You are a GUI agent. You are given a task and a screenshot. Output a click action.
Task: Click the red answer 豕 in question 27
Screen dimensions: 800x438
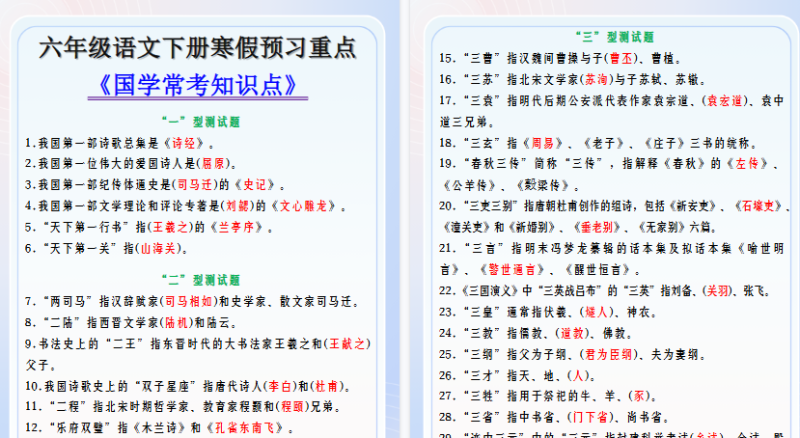(x=639, y=396)
